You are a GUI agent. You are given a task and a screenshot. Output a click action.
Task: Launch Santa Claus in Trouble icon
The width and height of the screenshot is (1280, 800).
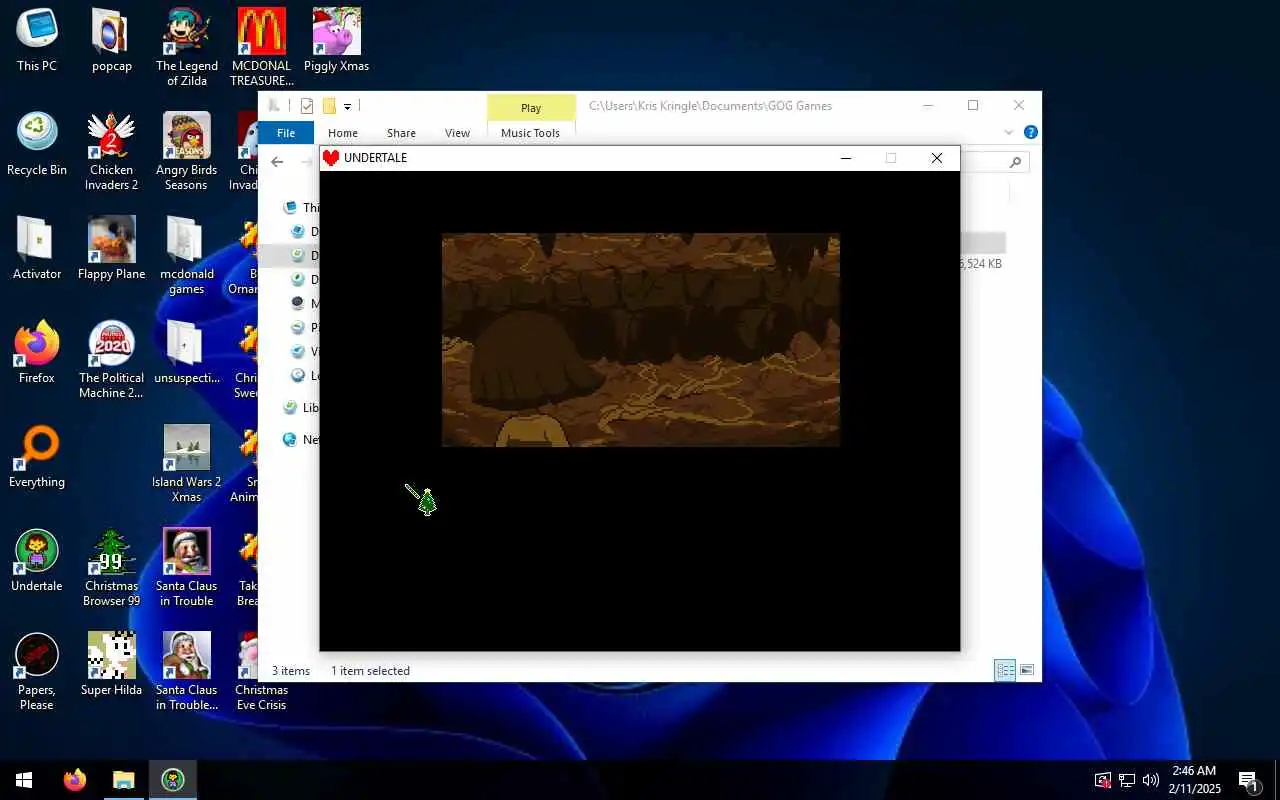pyautogui.click(x=187, y=568)
